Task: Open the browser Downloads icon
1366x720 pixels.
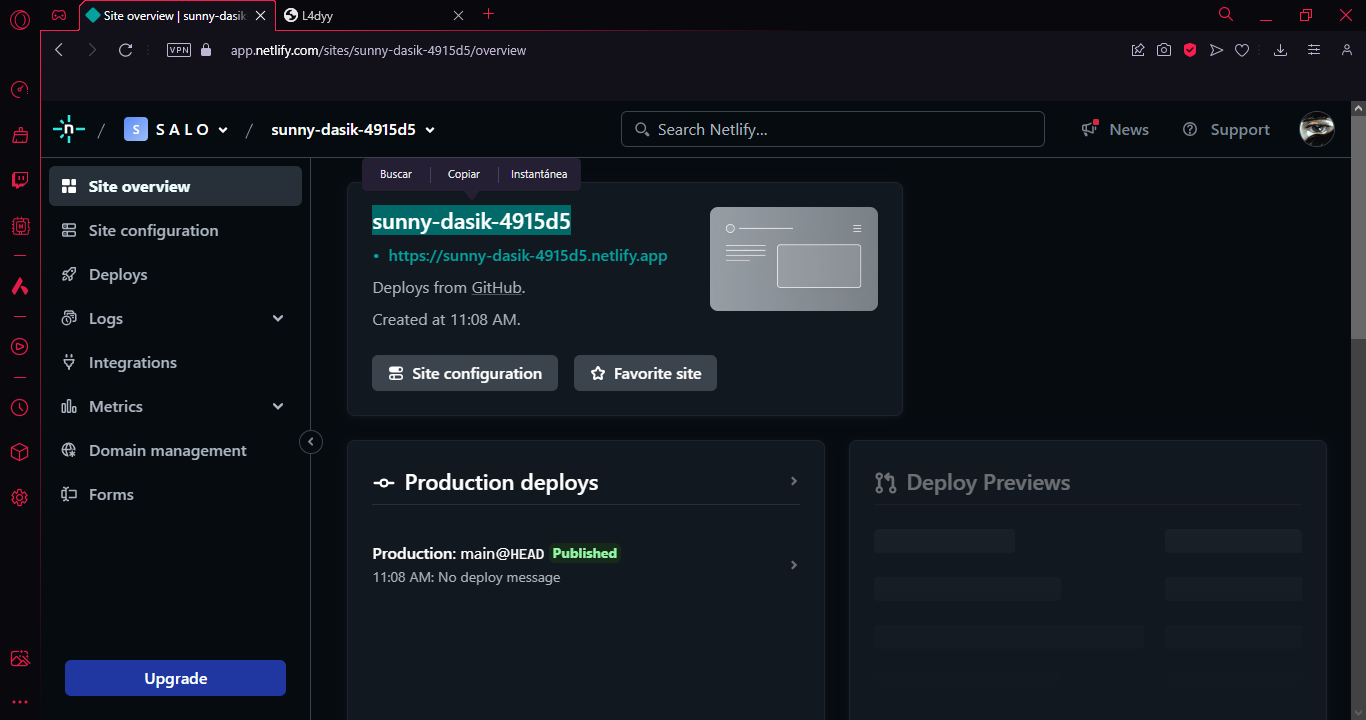Action: click(1280, 50)
